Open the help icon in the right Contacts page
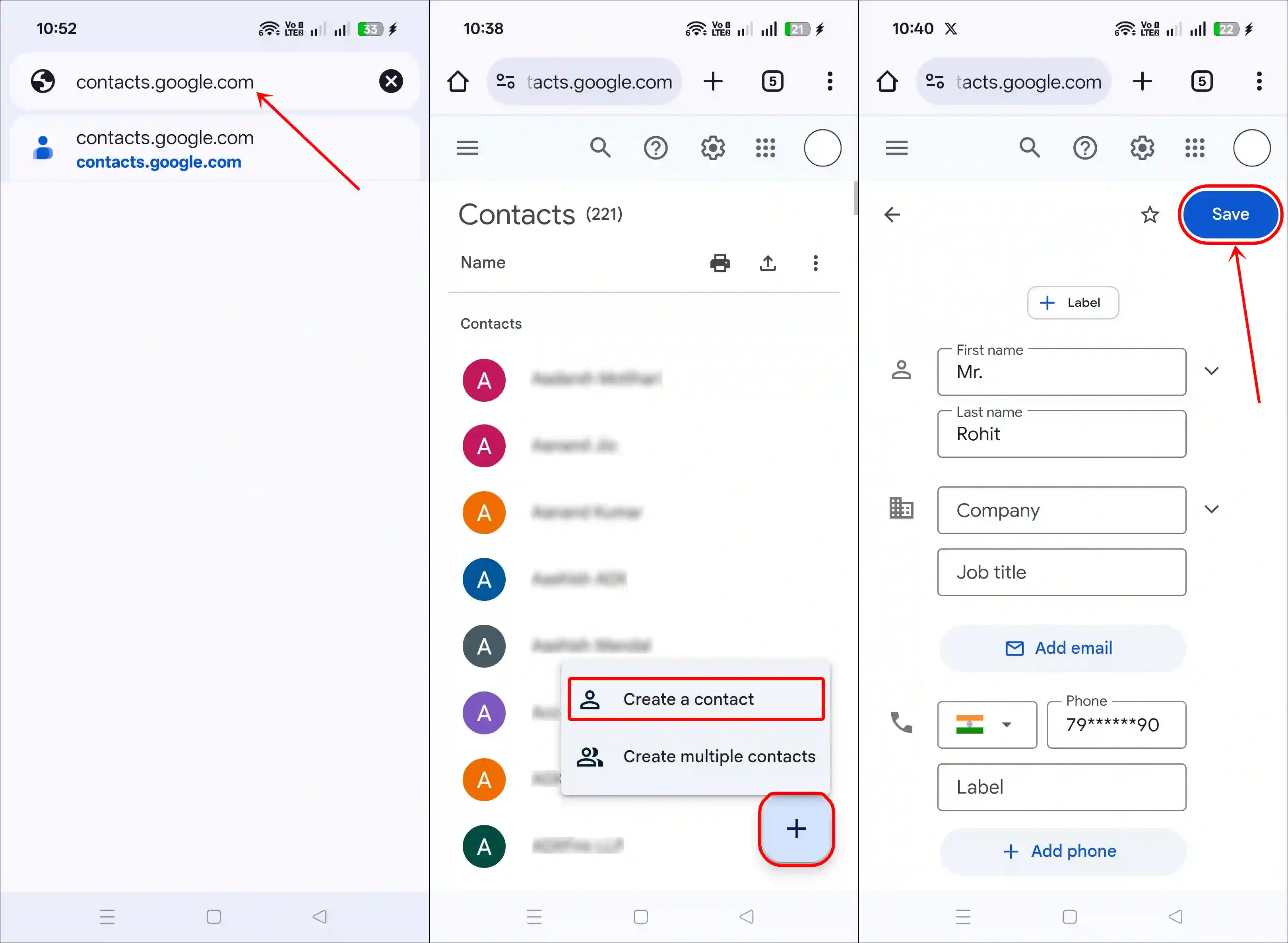This screenshot has height=943, width=1288. pos(1085,148)
